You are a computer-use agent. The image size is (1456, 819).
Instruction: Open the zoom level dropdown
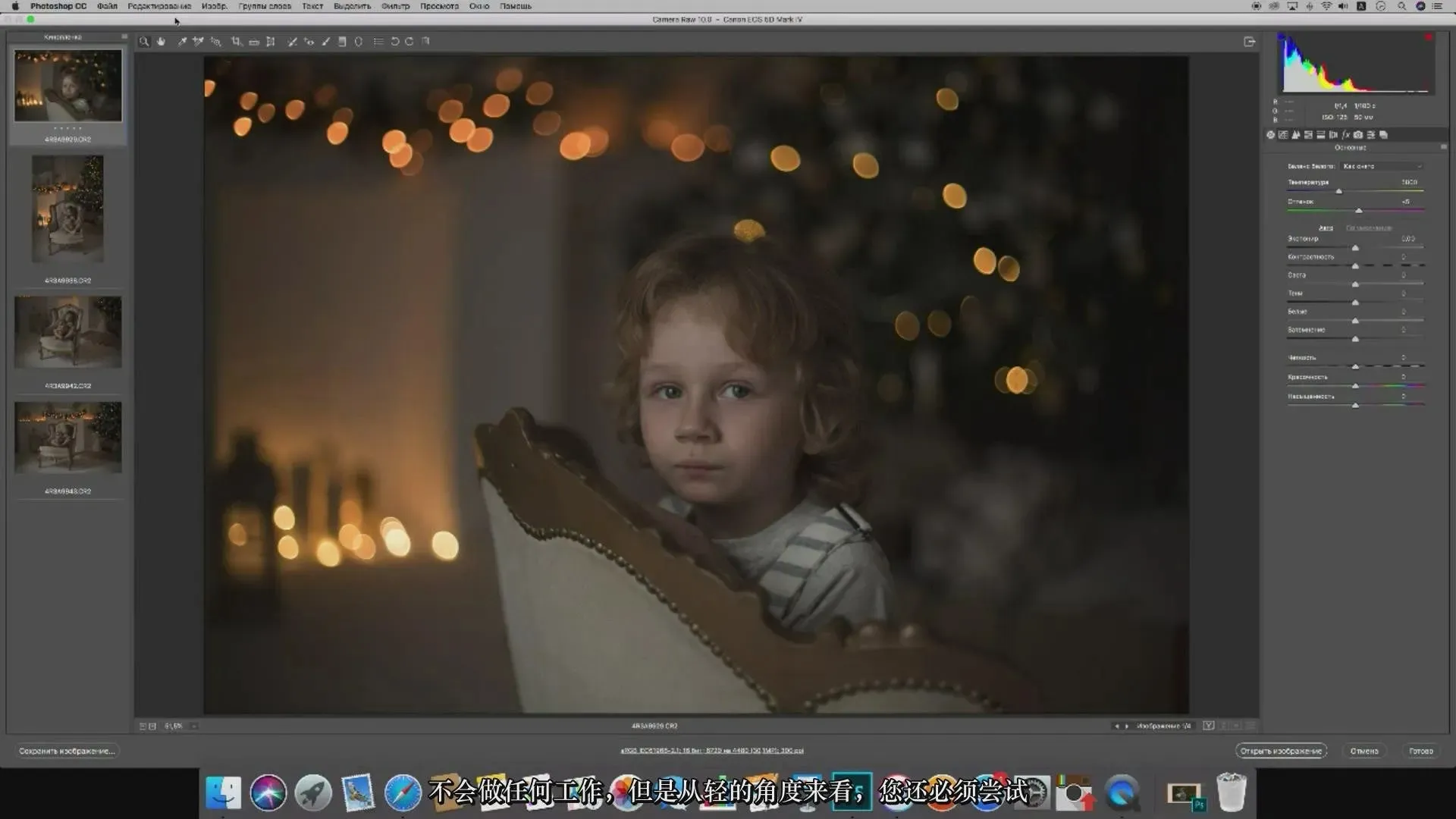click(194, 726)
